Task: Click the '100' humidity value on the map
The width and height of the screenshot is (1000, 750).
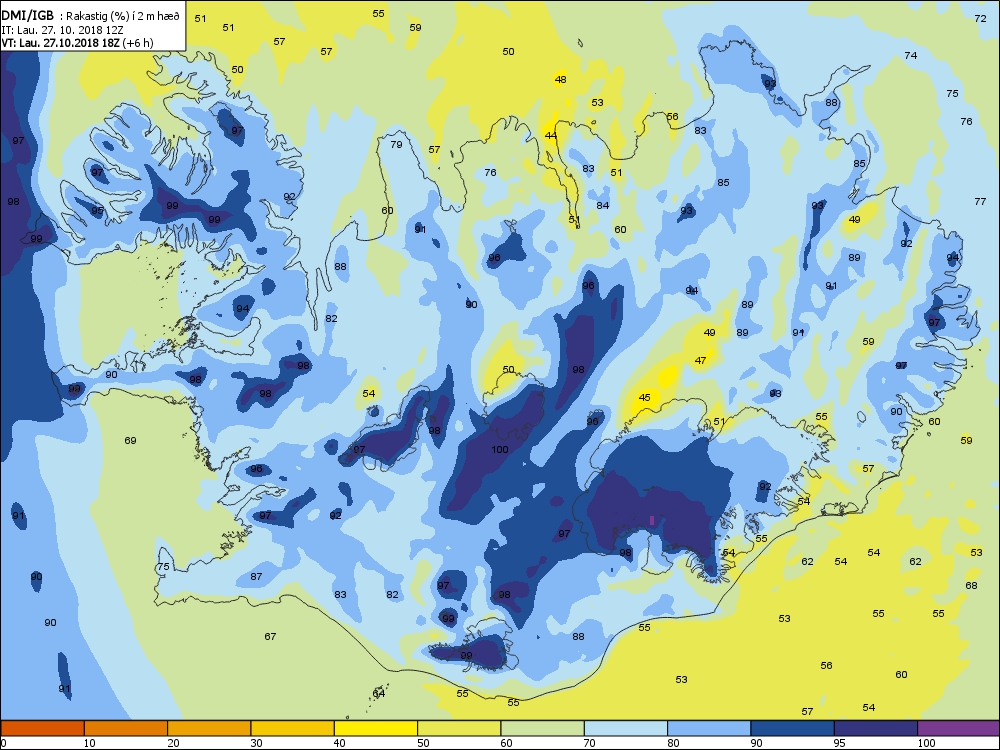Action: [x=500, y=450]
